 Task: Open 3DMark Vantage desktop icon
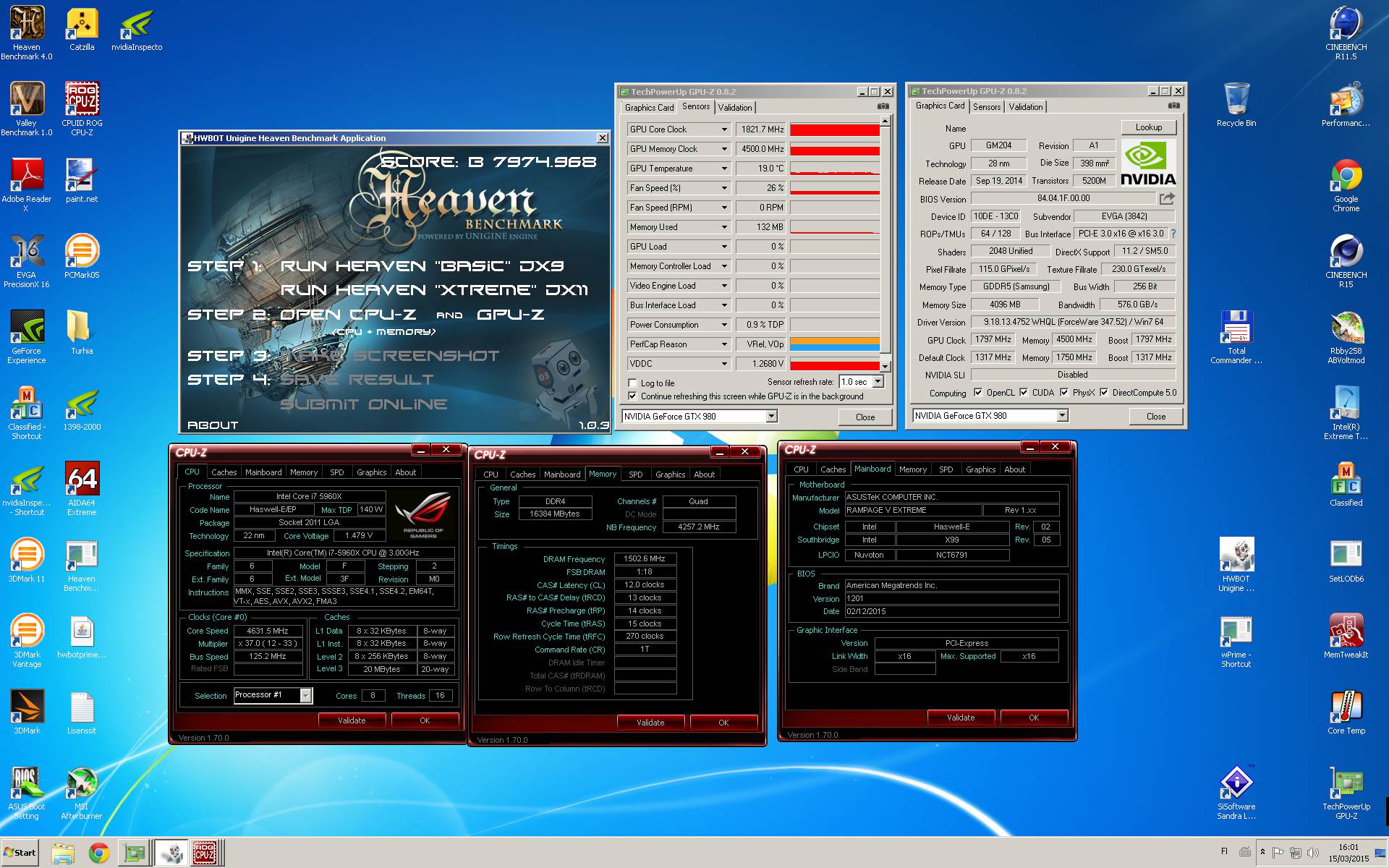click(27, 640)
